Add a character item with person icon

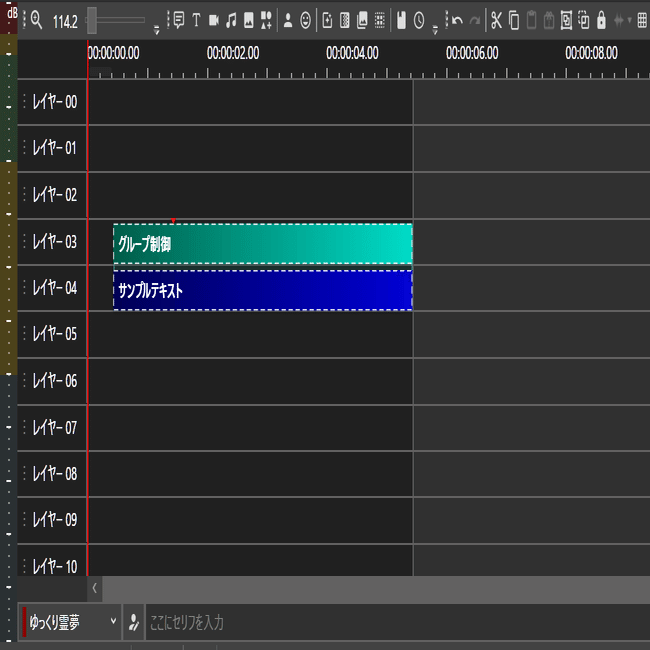(288, 20)
